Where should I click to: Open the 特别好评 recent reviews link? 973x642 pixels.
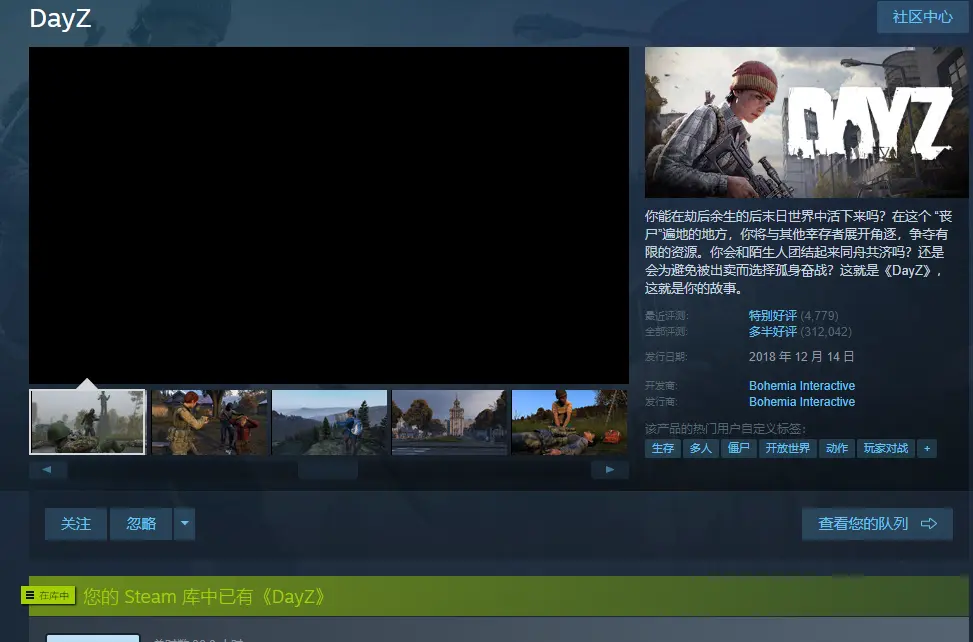tap(773, 316)
